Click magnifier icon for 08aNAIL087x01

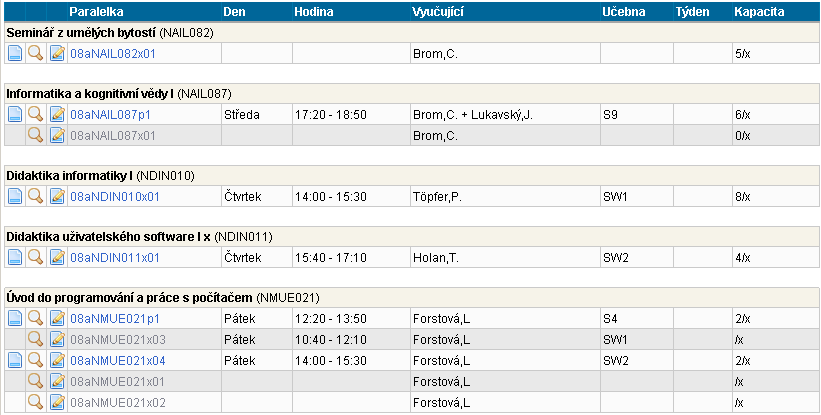pyautogui.click(x=35, y=135)
